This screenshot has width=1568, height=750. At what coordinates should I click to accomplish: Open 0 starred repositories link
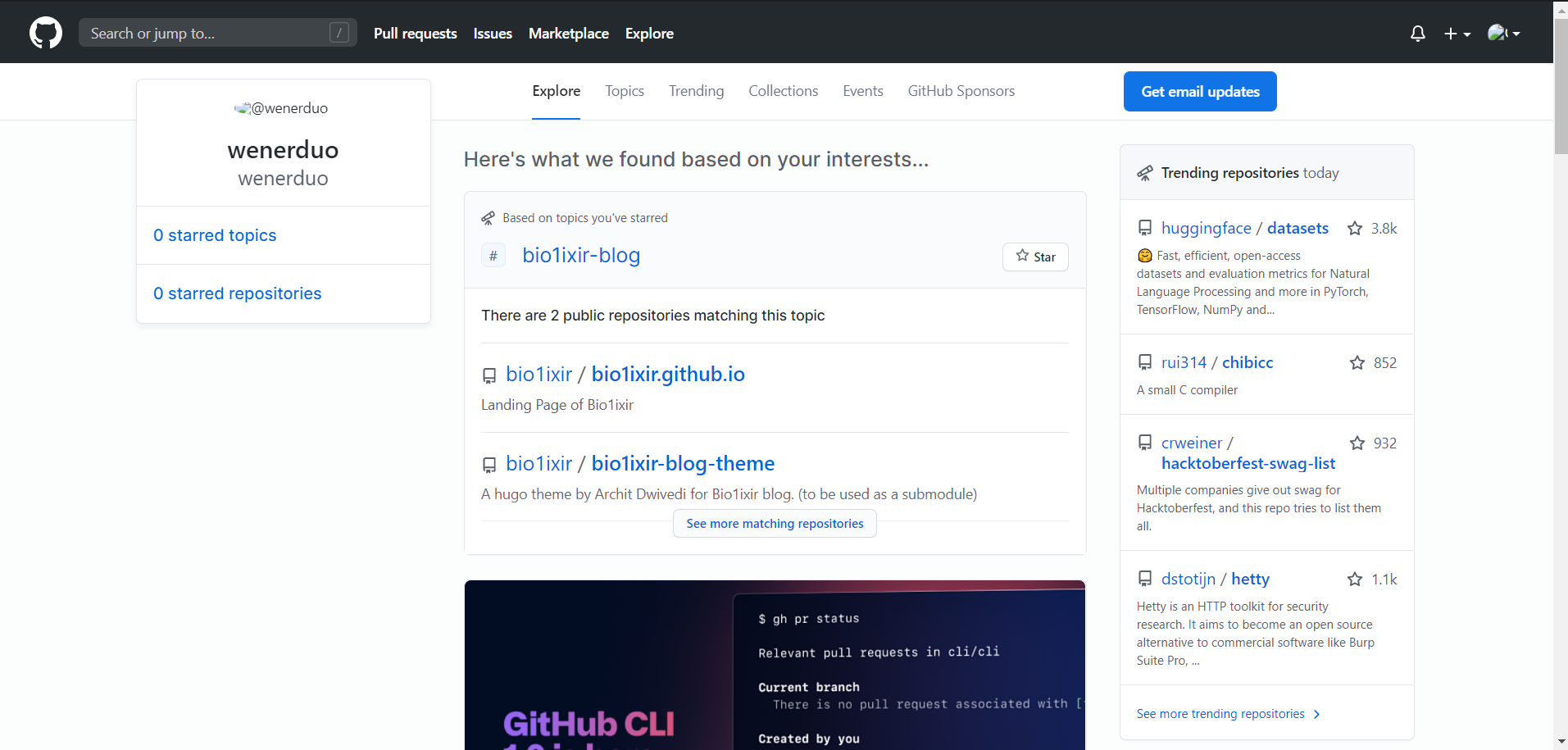(x=238, y=293)
